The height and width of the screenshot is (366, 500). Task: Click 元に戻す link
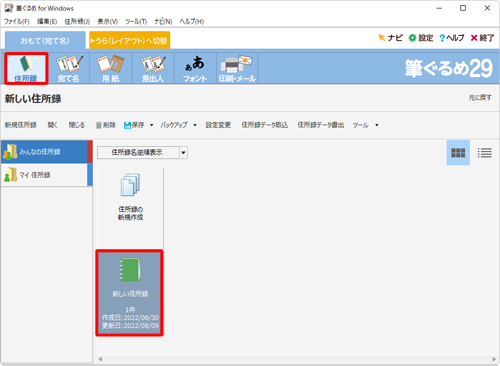tap(480, 98)
